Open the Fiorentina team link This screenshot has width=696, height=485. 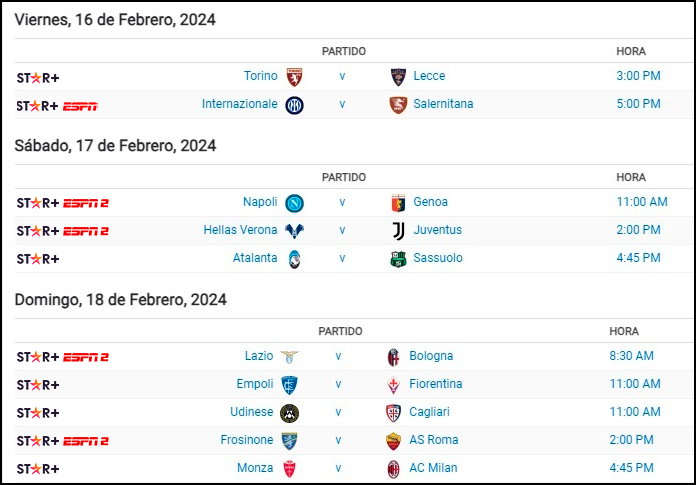[x=435, y=384]
